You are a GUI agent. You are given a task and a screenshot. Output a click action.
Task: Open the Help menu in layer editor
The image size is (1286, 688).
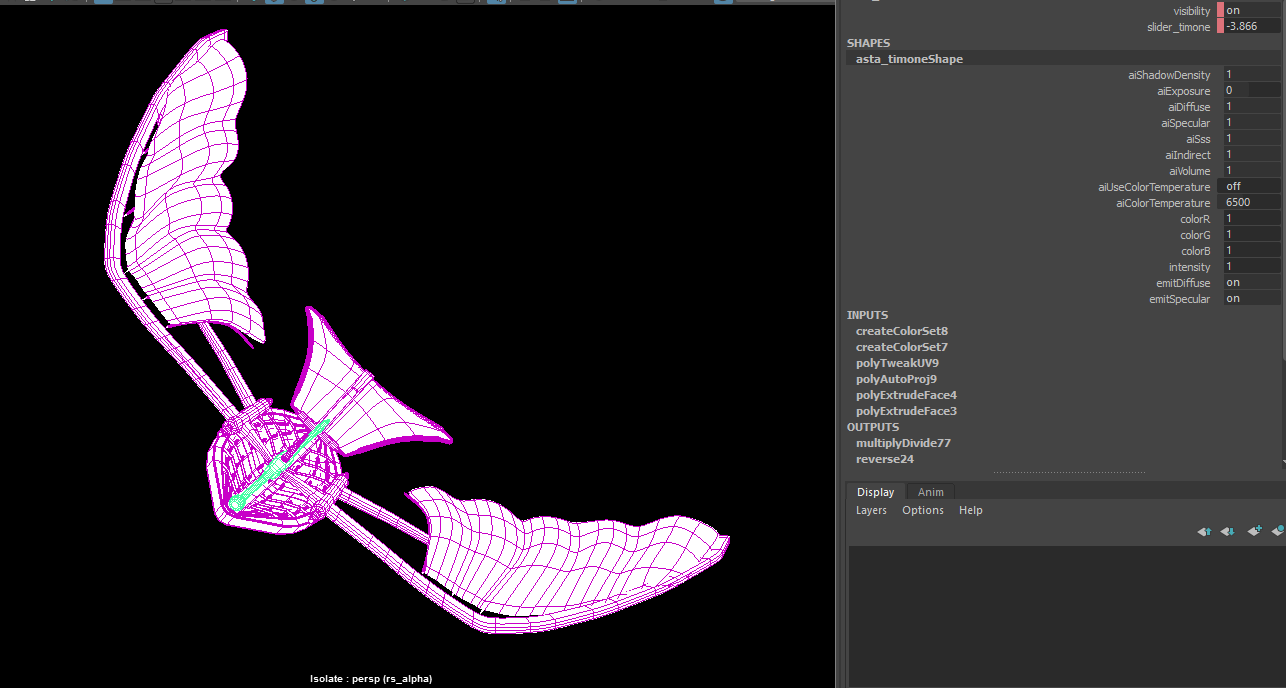970,510
